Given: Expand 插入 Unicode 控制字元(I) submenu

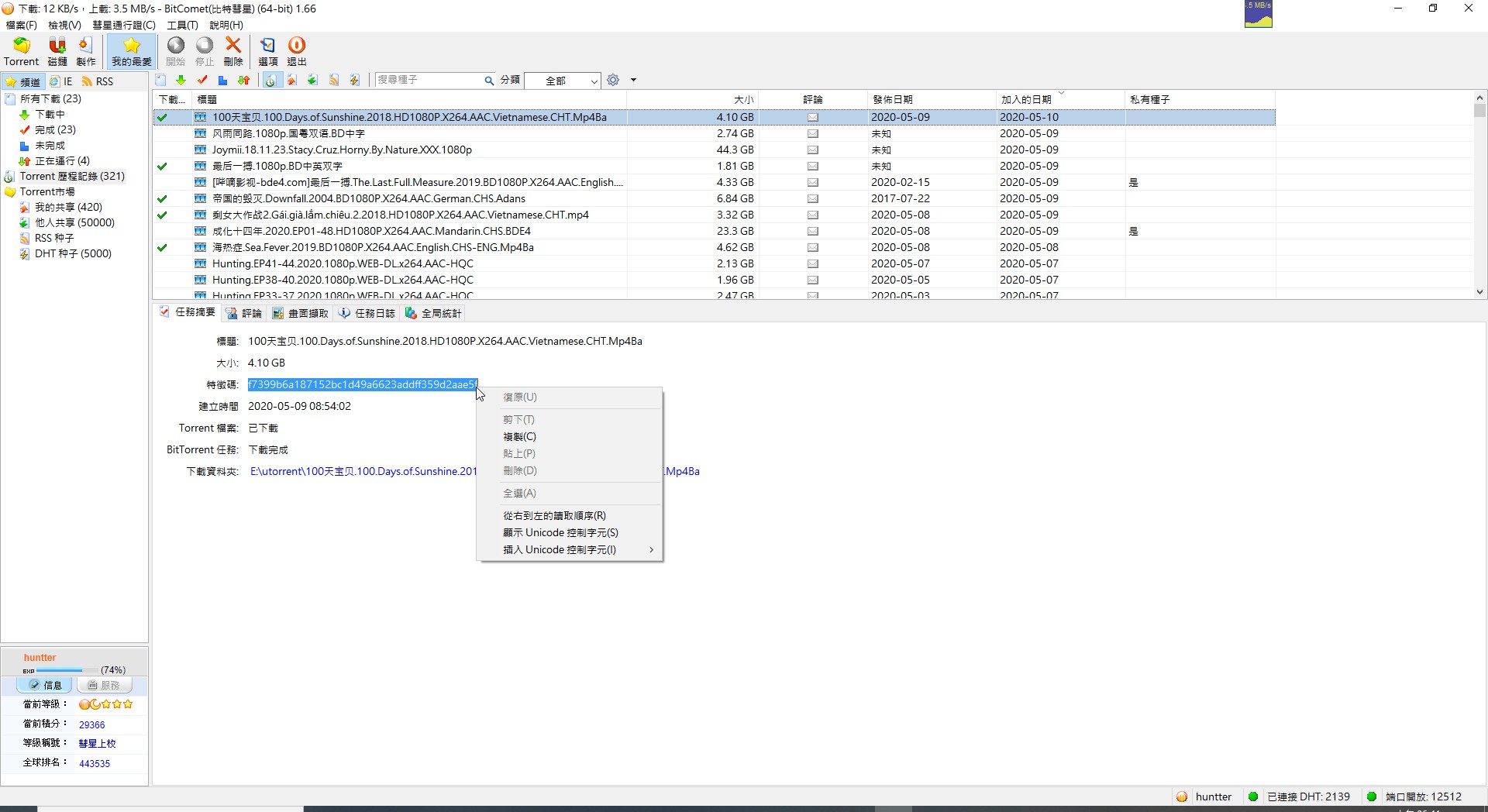Looking at the screenshot, I should pos(570,549).
